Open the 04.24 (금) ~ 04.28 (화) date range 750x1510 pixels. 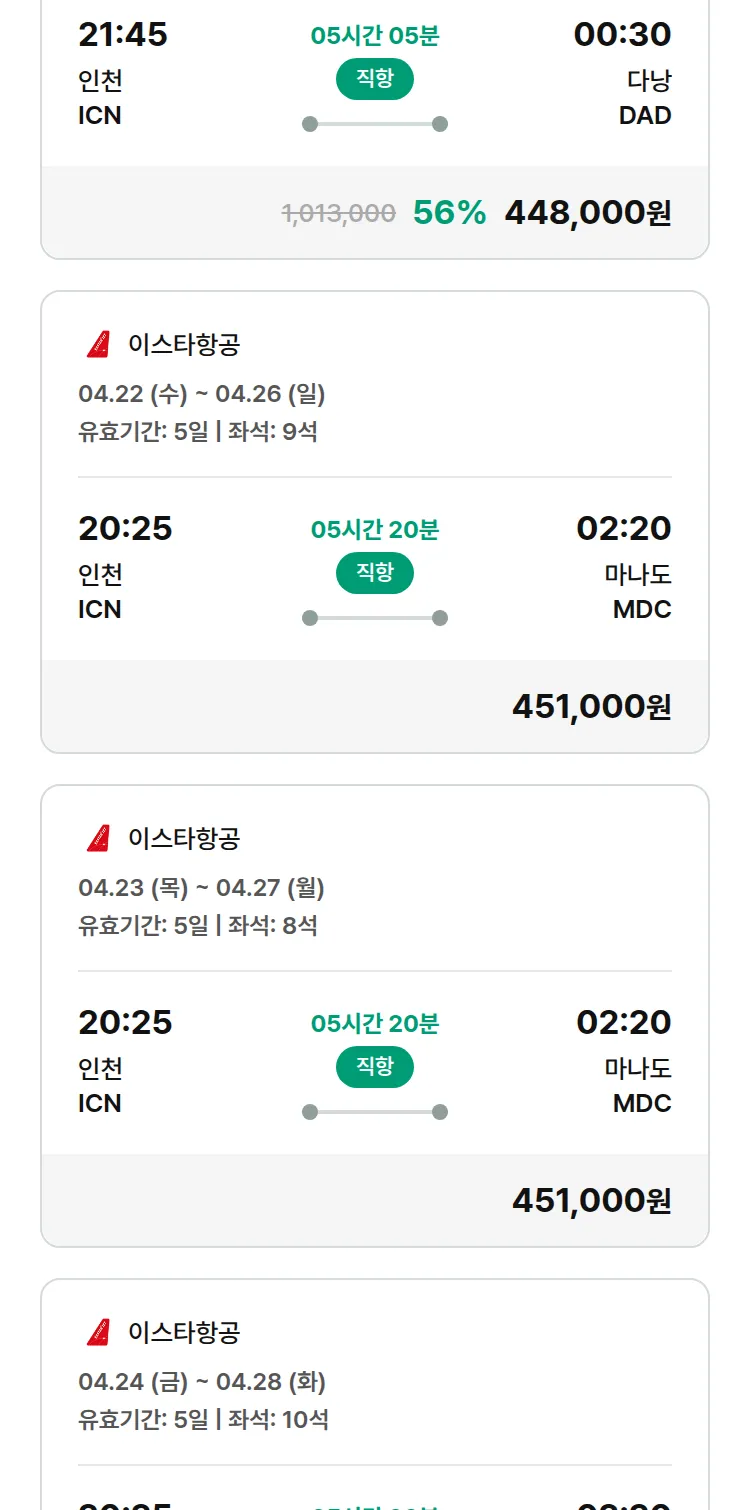[x=202, y=1382]
